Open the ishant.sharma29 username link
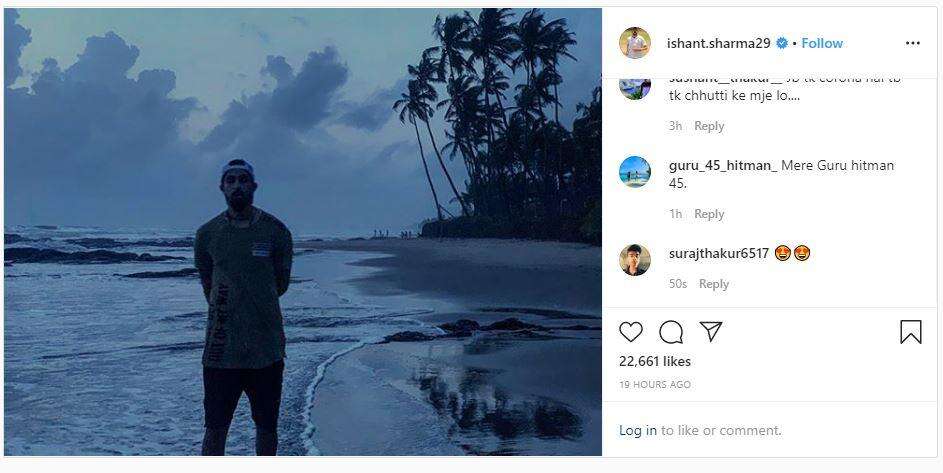The width and height of the screenshot is (943, 473). tap(720, 43)
